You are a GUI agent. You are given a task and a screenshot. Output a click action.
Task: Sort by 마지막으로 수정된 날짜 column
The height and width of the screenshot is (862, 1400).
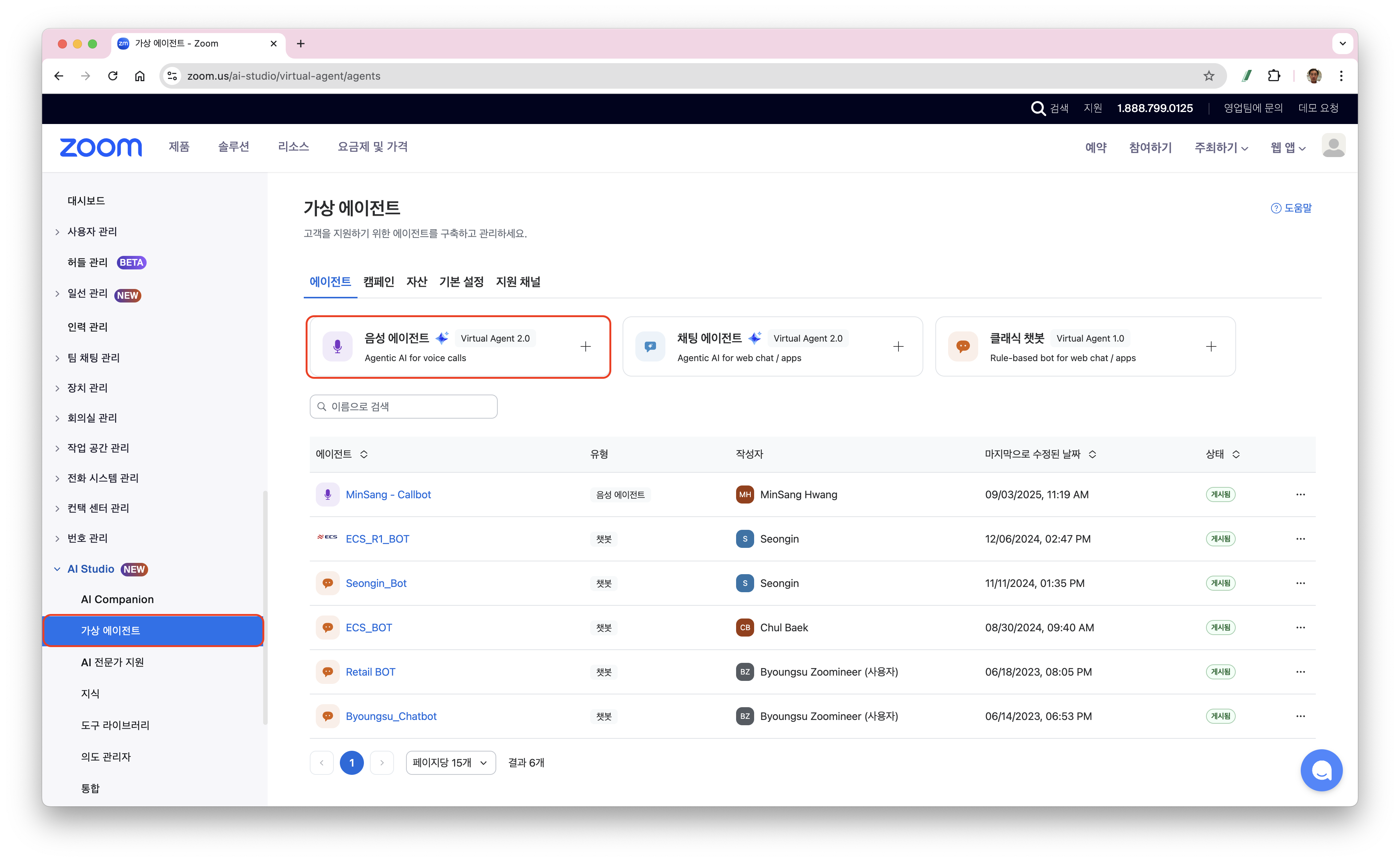[1092, 454]
